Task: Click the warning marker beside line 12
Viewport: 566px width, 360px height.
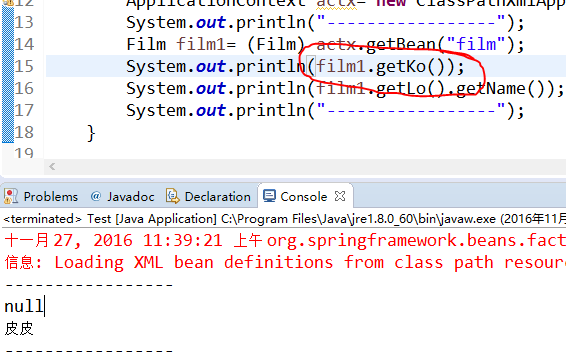Action: [8, 3]
